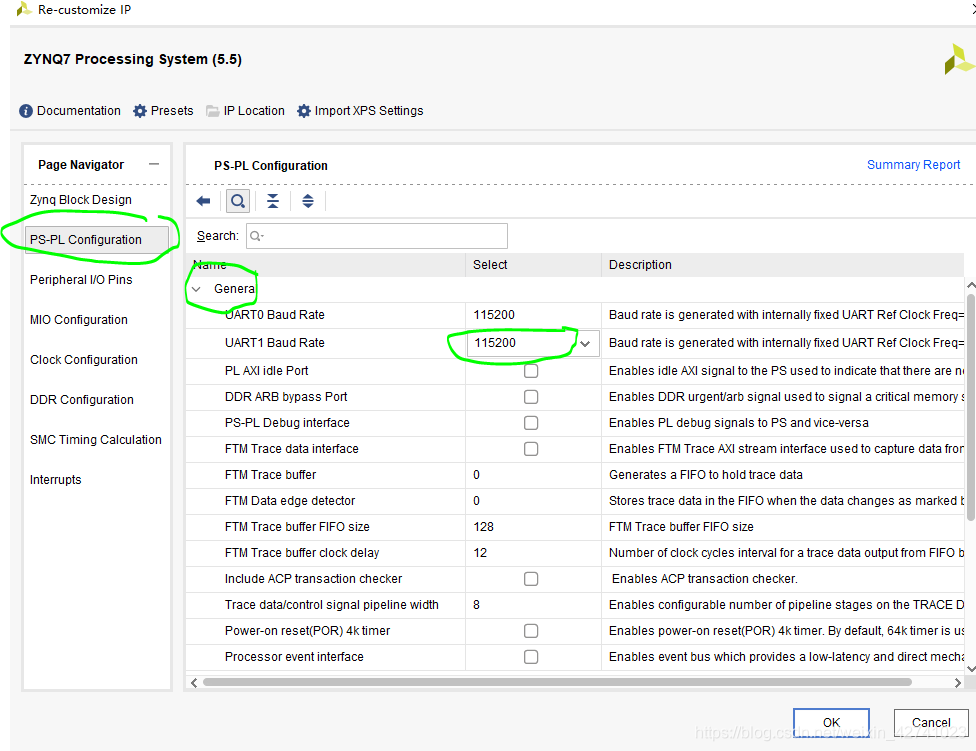
Task: Click the Documentation label
Action: pos(78,111)
